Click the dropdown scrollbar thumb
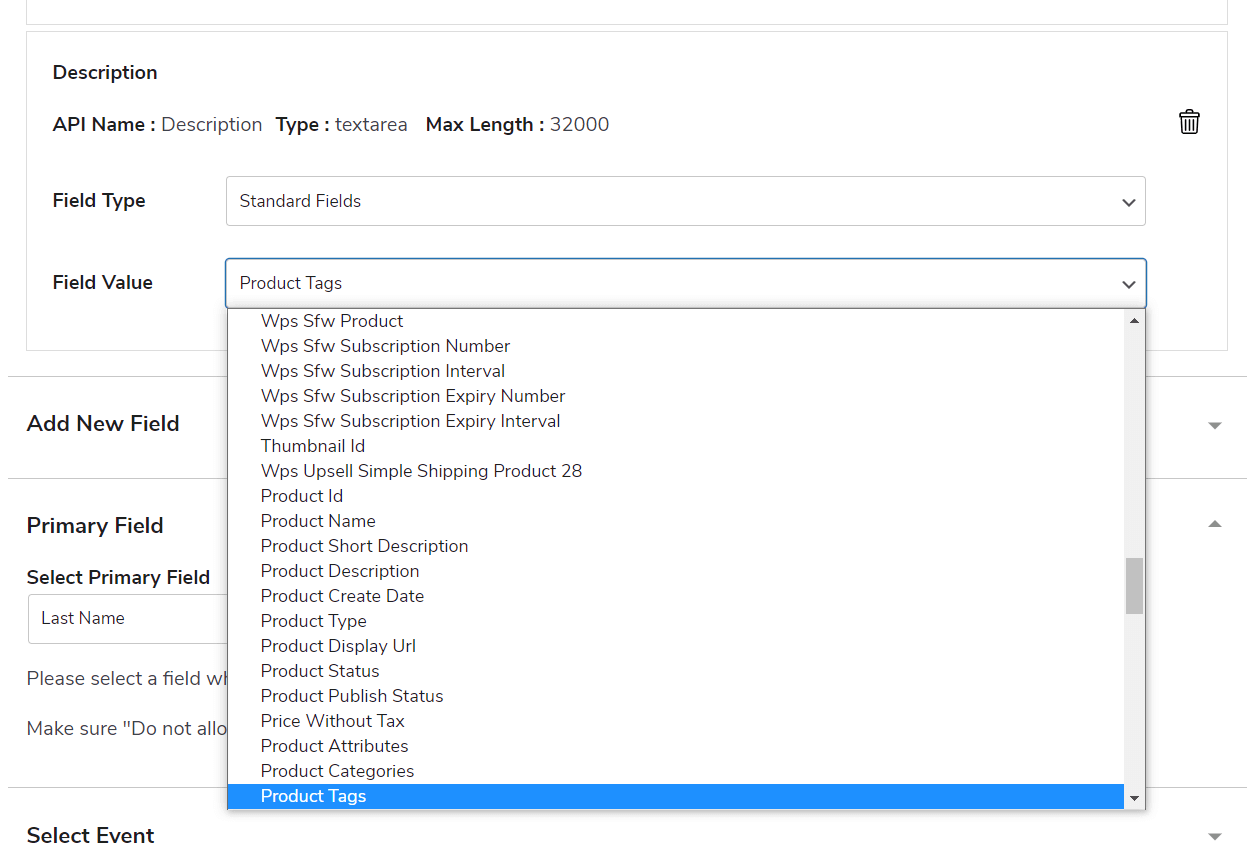This screenshot has height=860, width=1256. 1134,585
